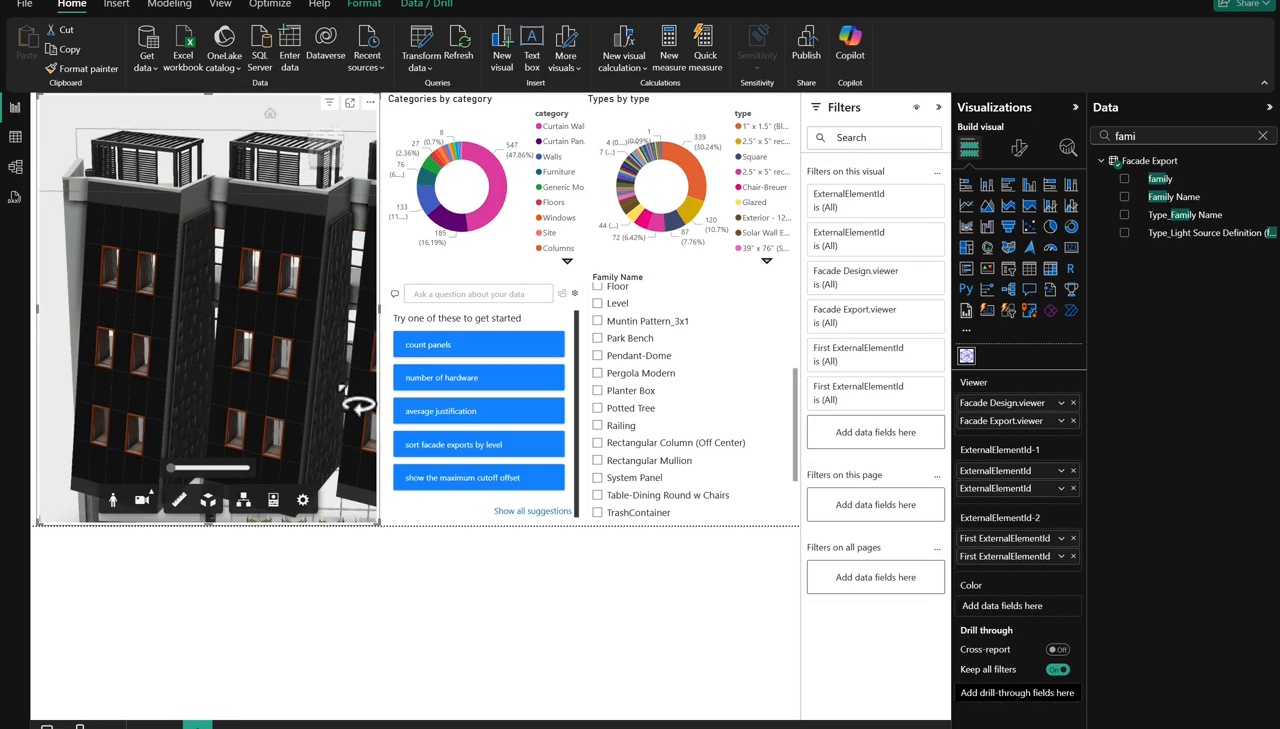The width and height of the screenshot is (1280, 729).
Task: Click the Family Name slicer vertical scrollbar
Action: 796,425
